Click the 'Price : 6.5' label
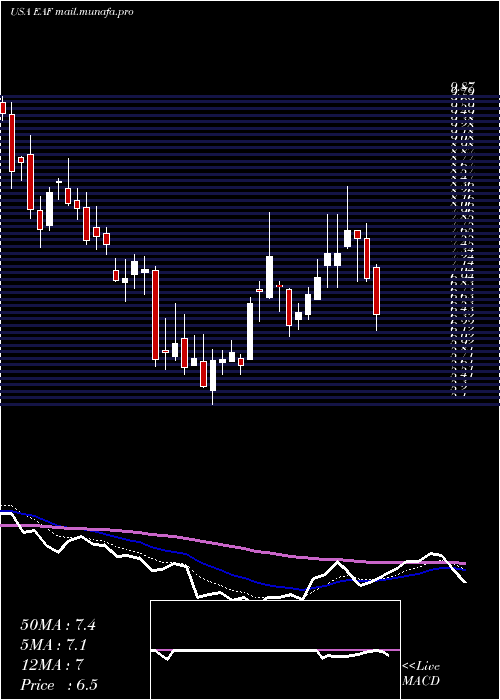This screenshot has width=500, height=700. (x=59, y=685)
